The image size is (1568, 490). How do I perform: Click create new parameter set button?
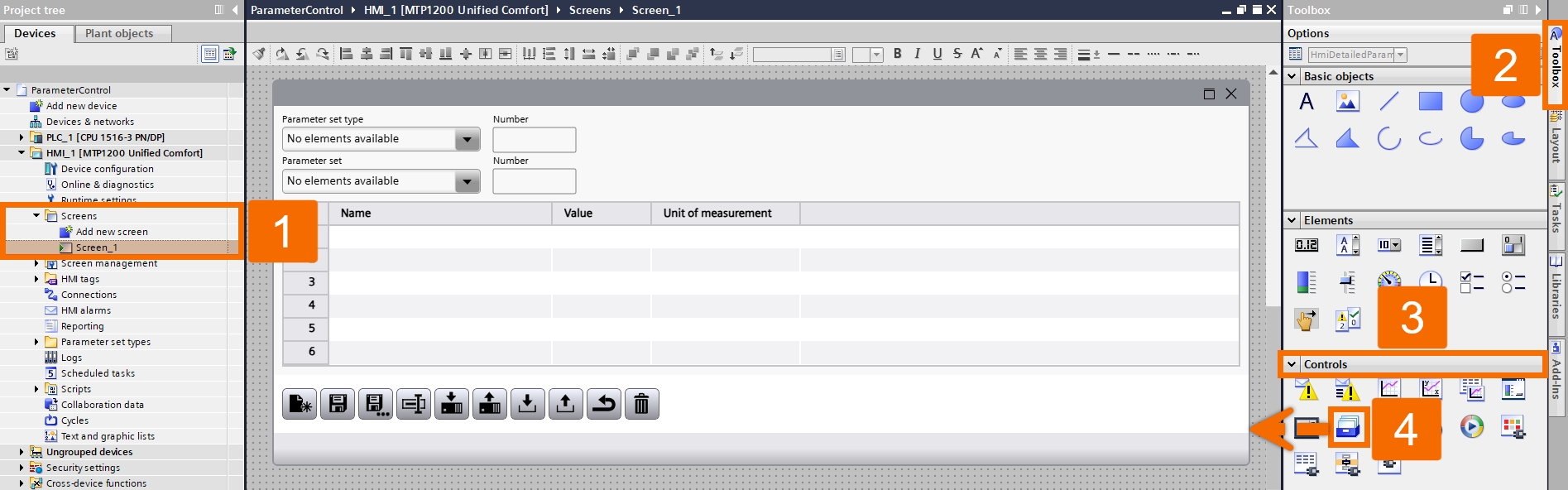(x=299, y=404)
